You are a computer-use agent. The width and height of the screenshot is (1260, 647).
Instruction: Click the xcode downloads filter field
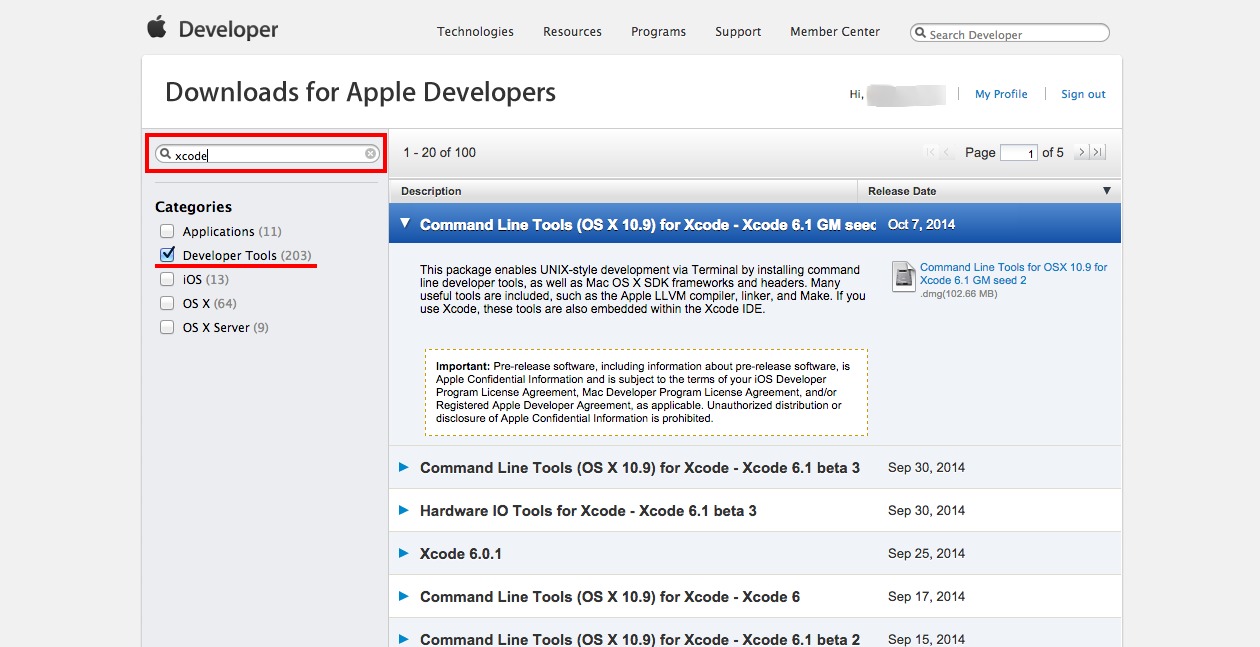(267, 154)
